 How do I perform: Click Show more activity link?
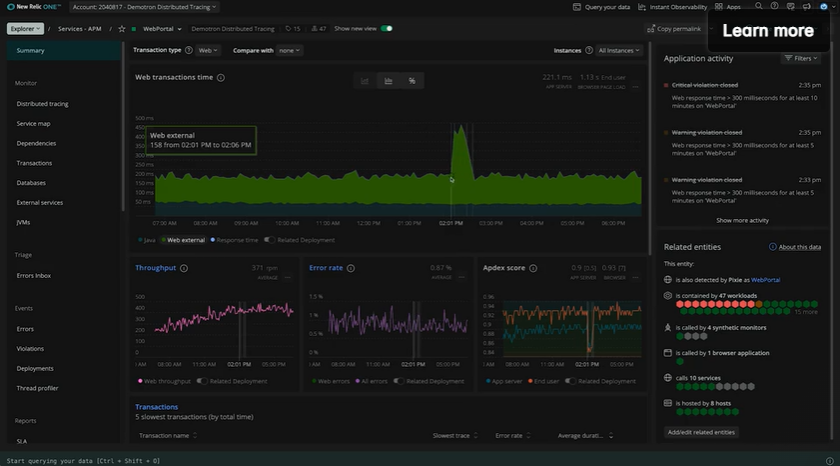point(742,220)
